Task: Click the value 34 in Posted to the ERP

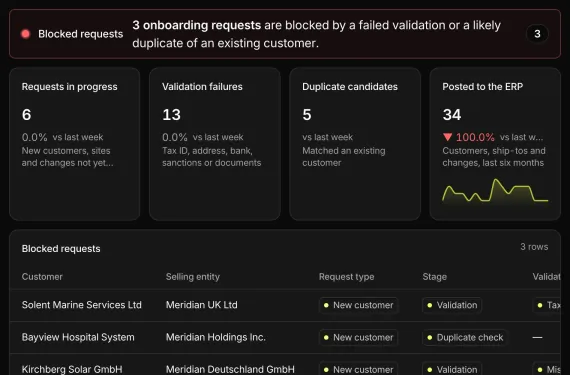Action: (x=452, y=115)
